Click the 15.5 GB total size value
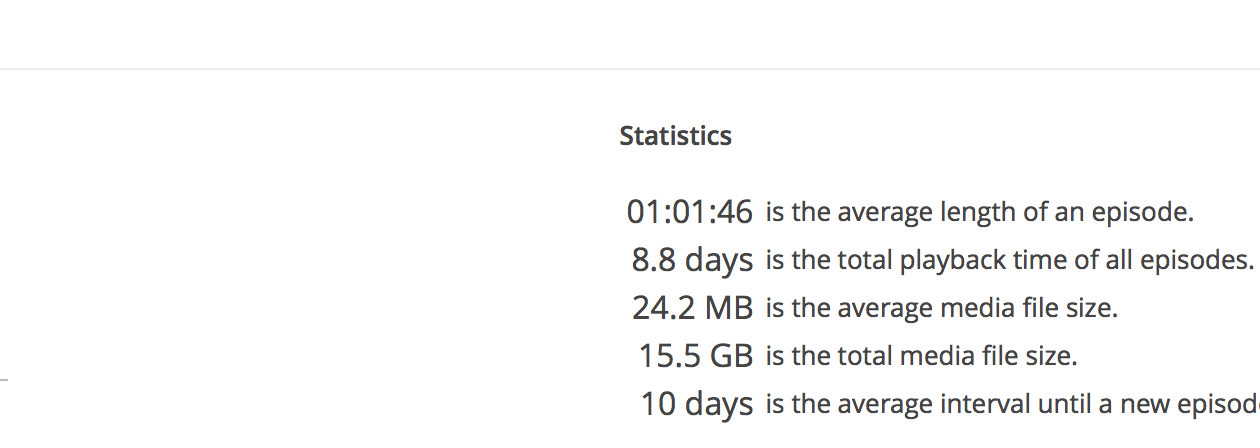This screenshot has width=1260, height=448. (695, 356)
